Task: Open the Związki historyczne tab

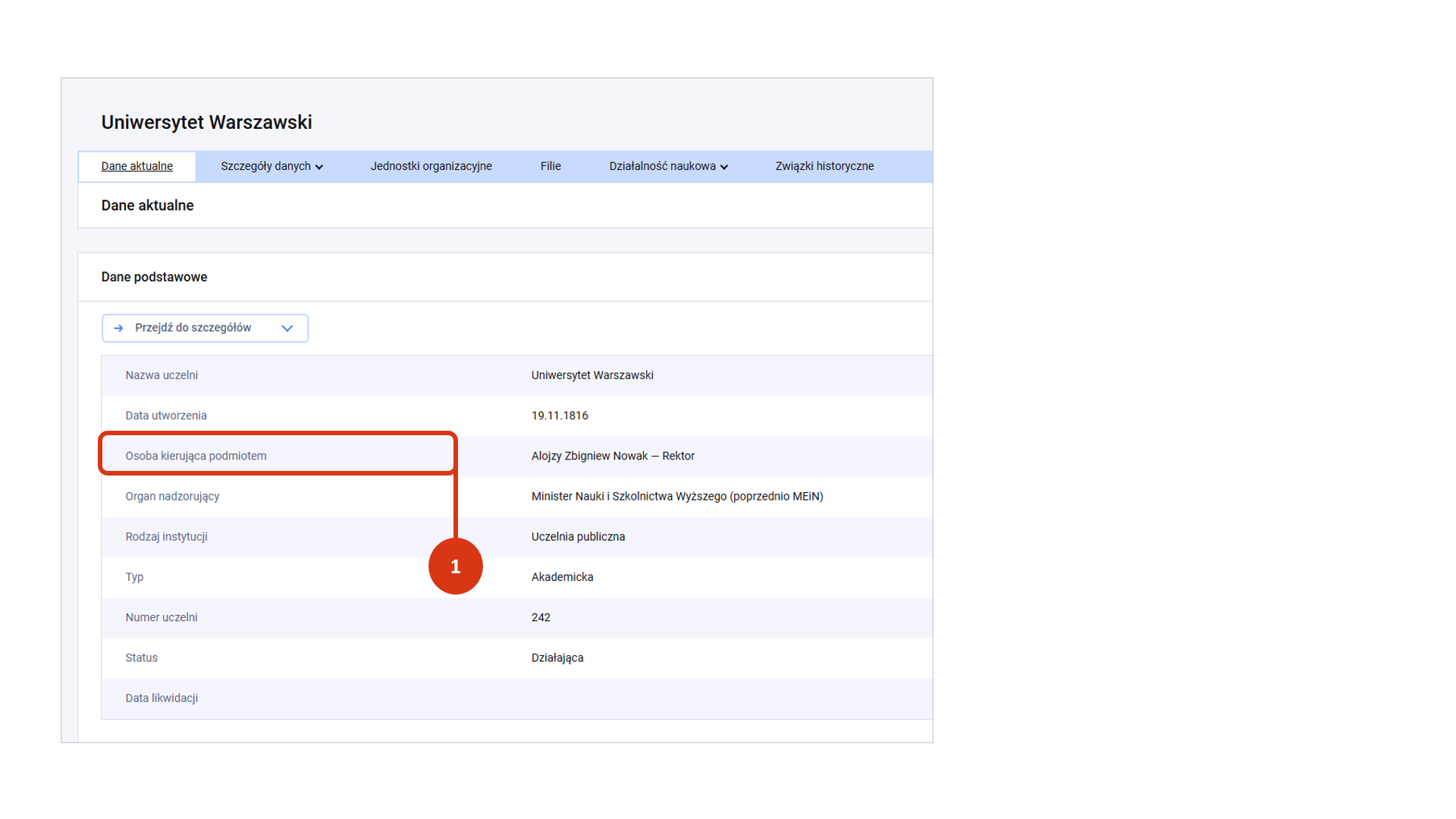Action: [x=824, y=166]
